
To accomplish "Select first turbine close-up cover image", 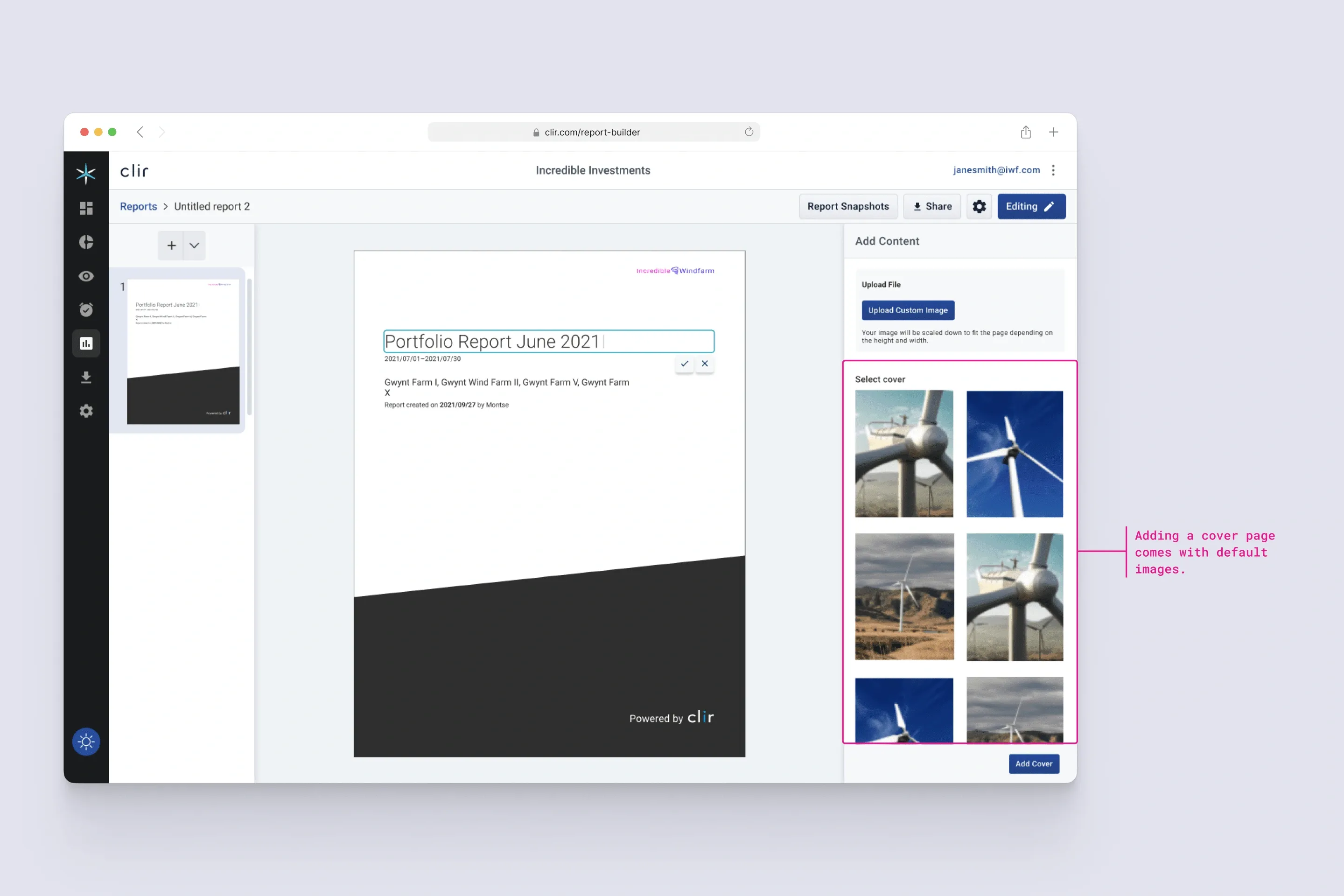I will (x=904, y=454).
